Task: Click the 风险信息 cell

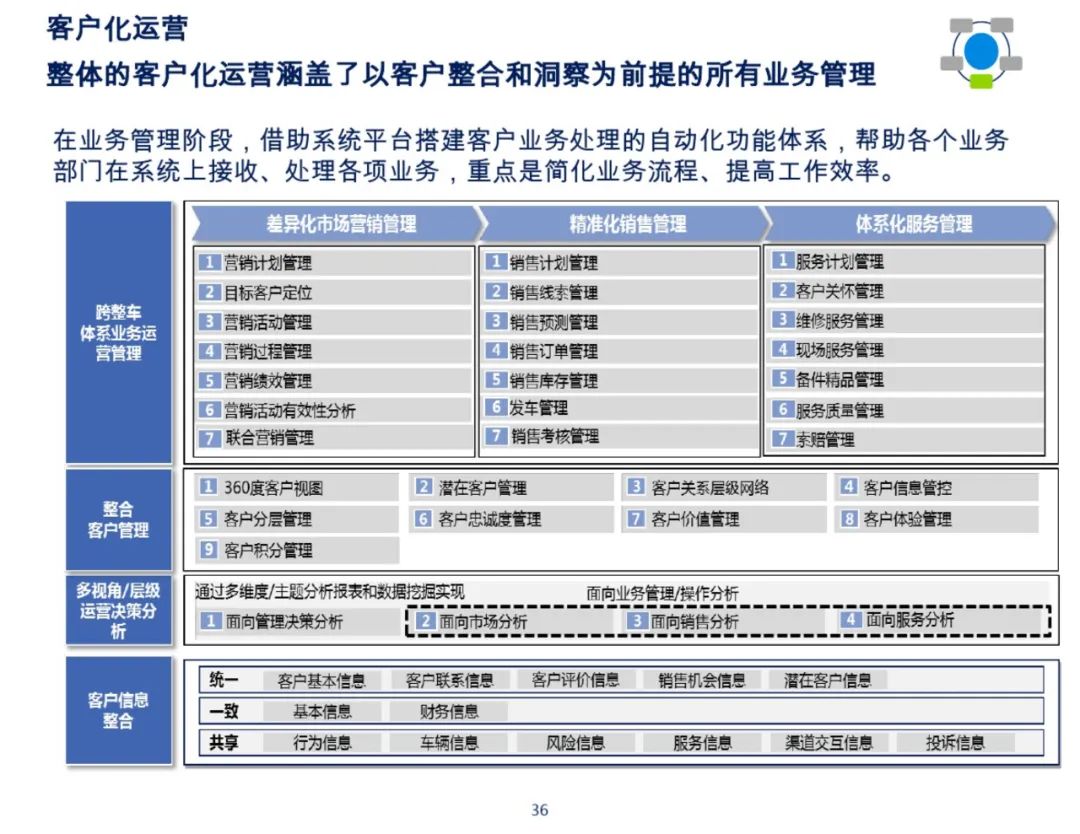Action: pos(575,742)
